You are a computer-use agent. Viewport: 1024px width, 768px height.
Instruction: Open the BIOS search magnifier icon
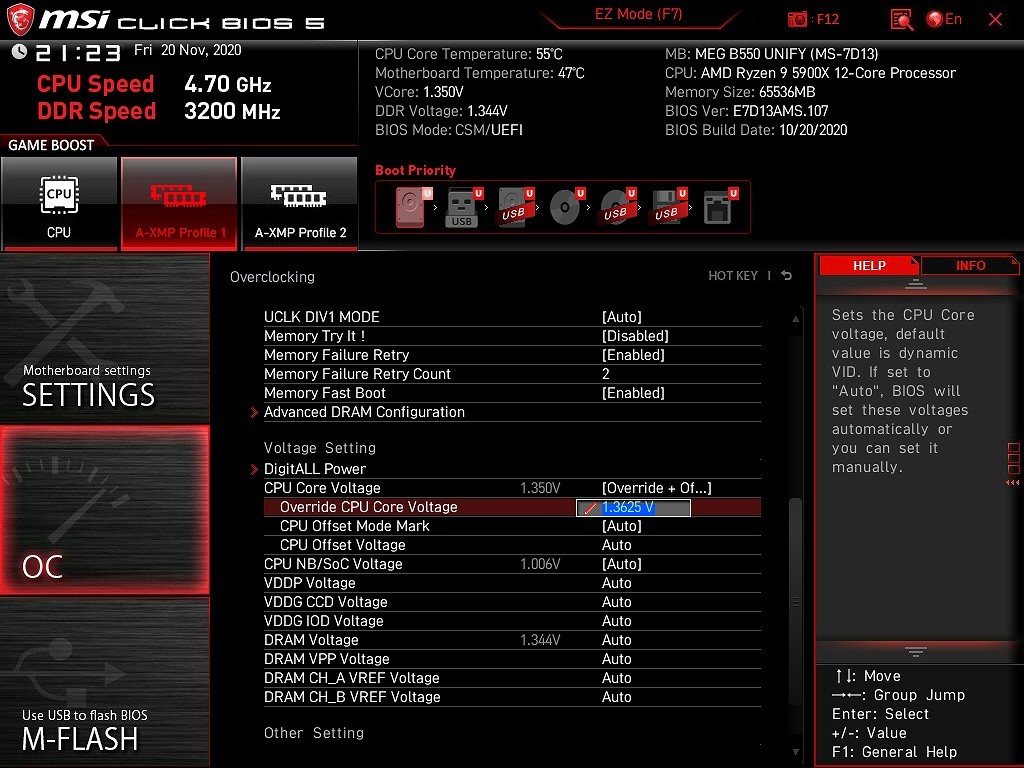(902, 20)
